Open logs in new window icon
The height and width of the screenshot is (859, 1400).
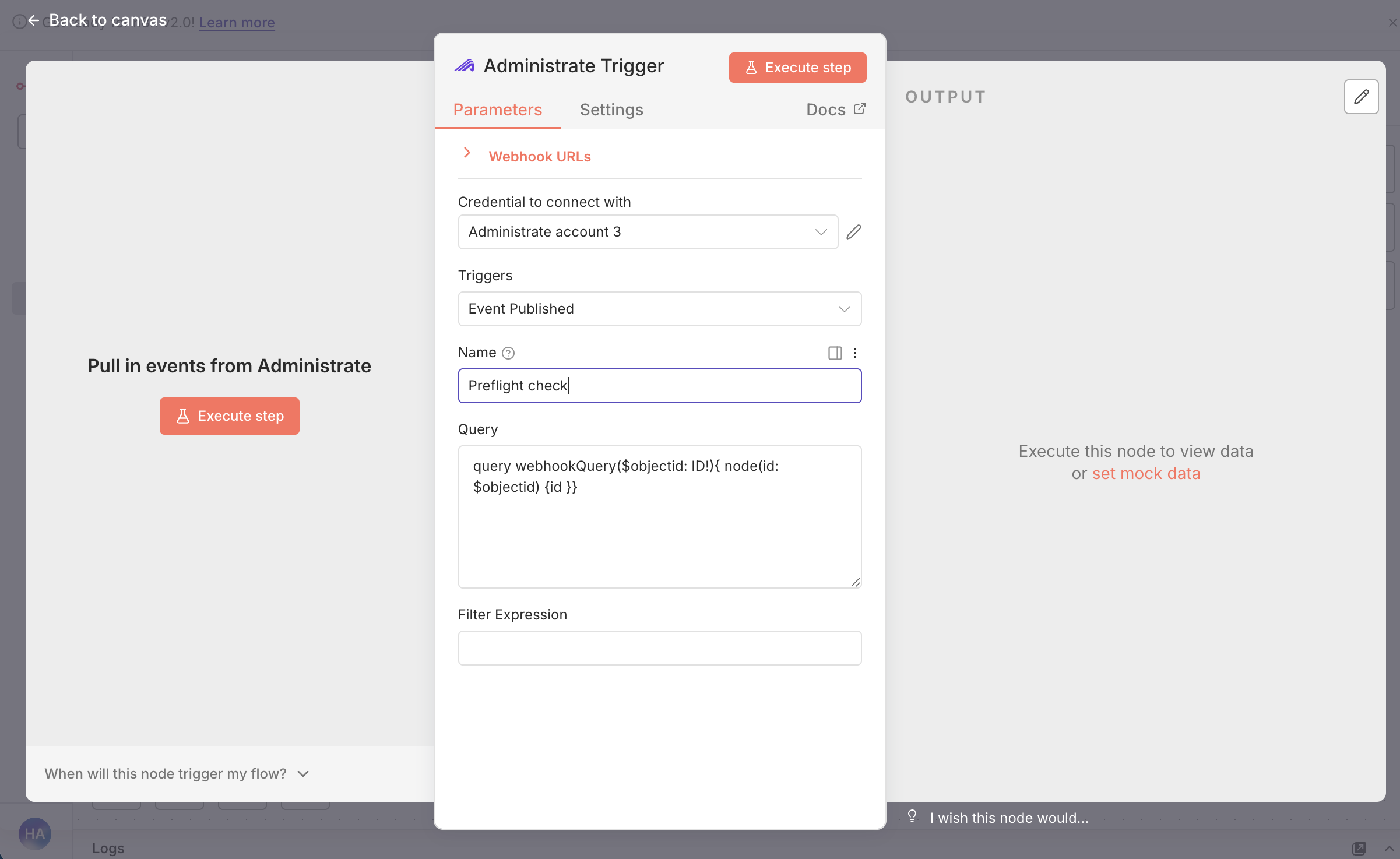point(1359,848)
